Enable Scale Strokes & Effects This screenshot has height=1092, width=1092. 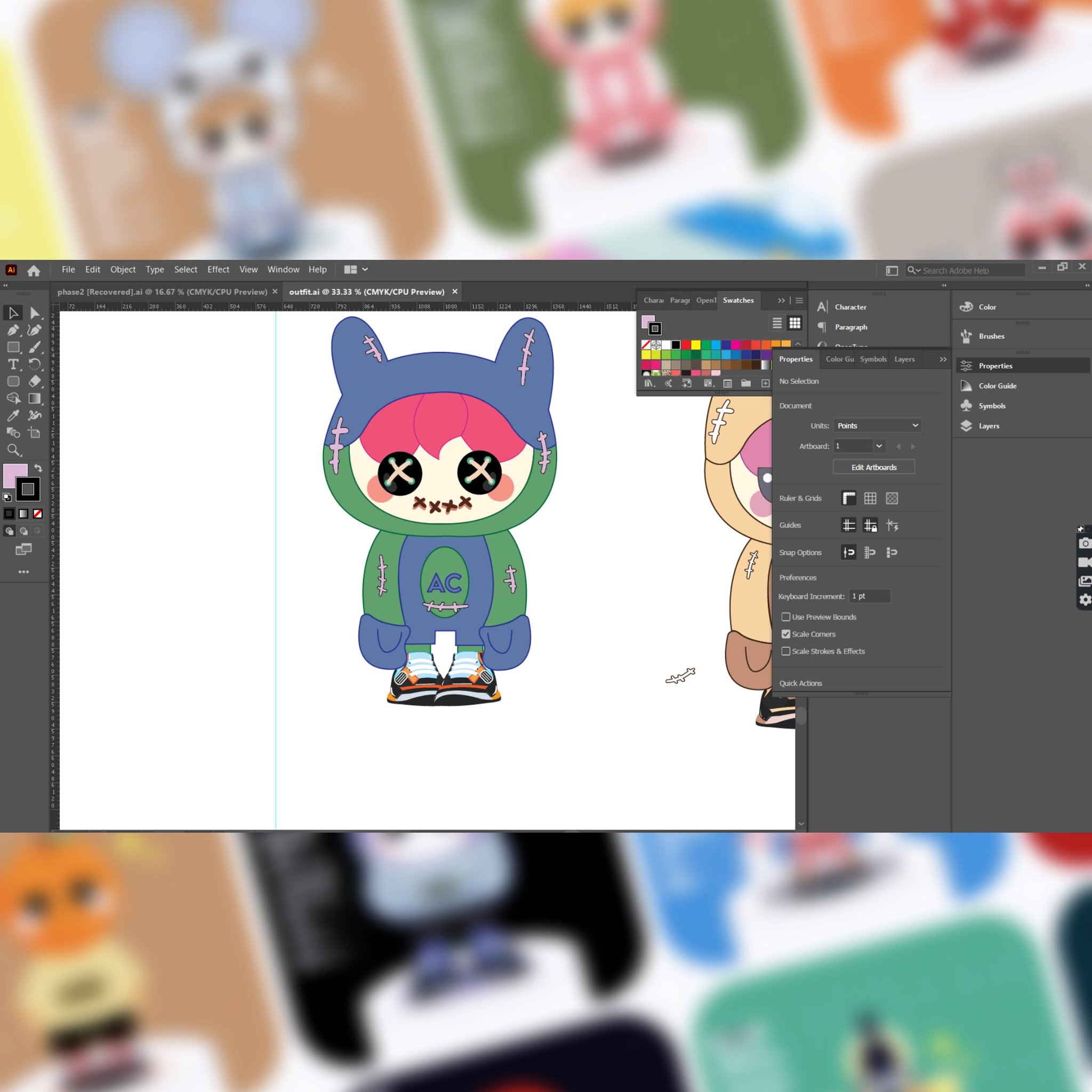785,651
